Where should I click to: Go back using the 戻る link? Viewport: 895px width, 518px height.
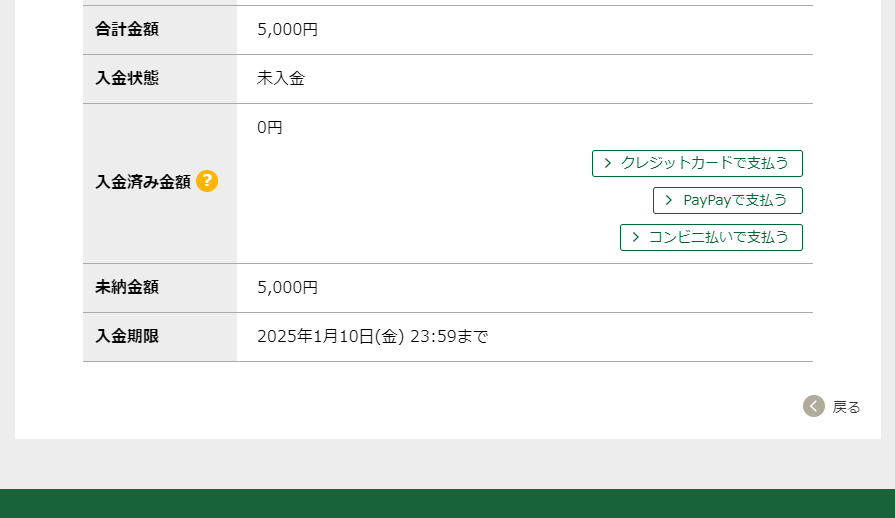pyautogui.click(x=846, y=407)
